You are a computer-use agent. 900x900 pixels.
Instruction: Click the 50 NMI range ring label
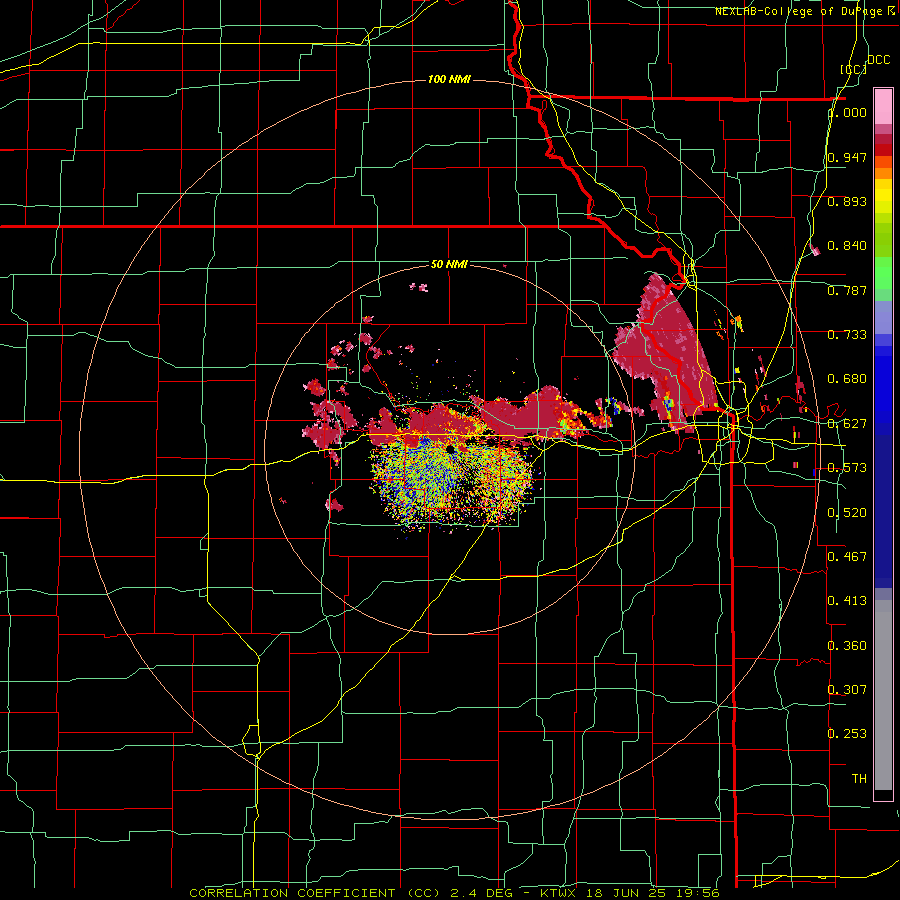[x=449, y=264]
